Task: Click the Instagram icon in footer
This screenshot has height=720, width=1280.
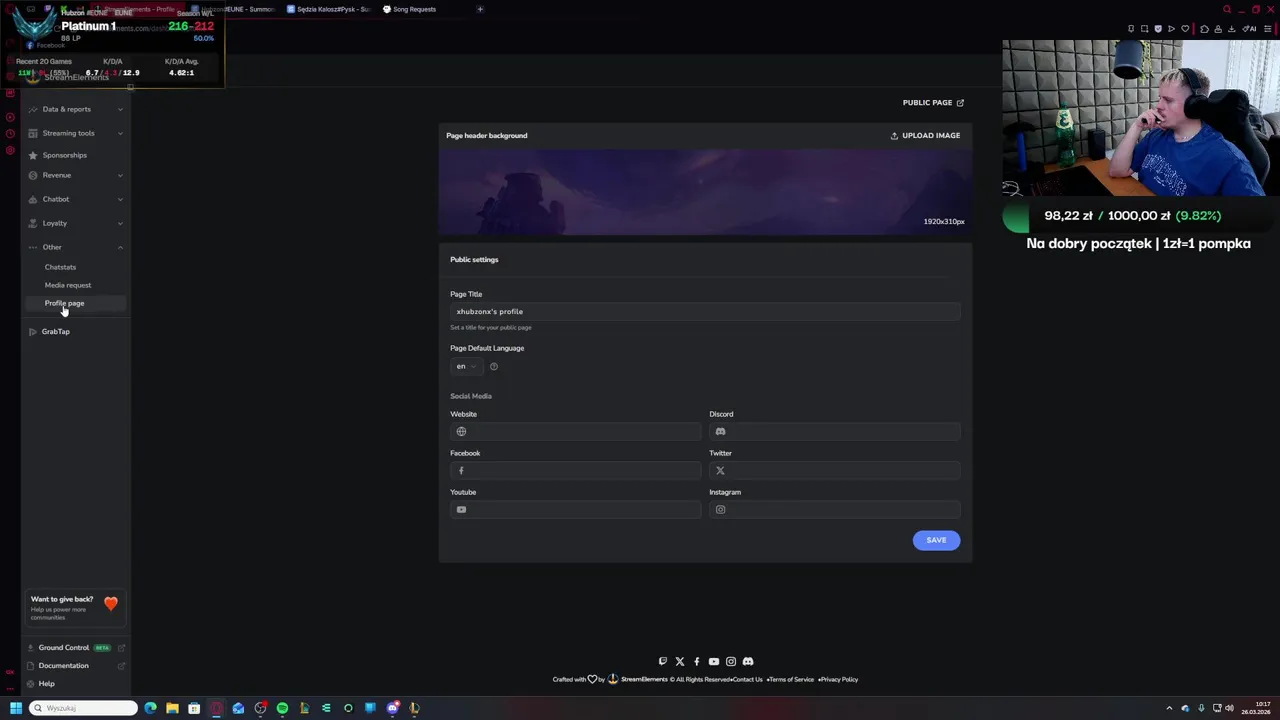Action: click(x=731, y=661)
